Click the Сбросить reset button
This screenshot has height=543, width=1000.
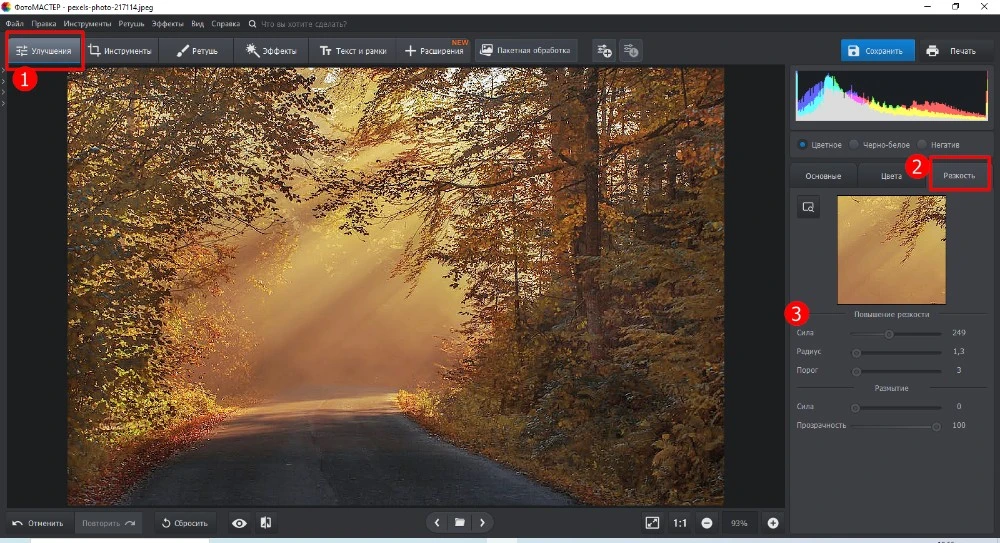[x=184, y=522]
